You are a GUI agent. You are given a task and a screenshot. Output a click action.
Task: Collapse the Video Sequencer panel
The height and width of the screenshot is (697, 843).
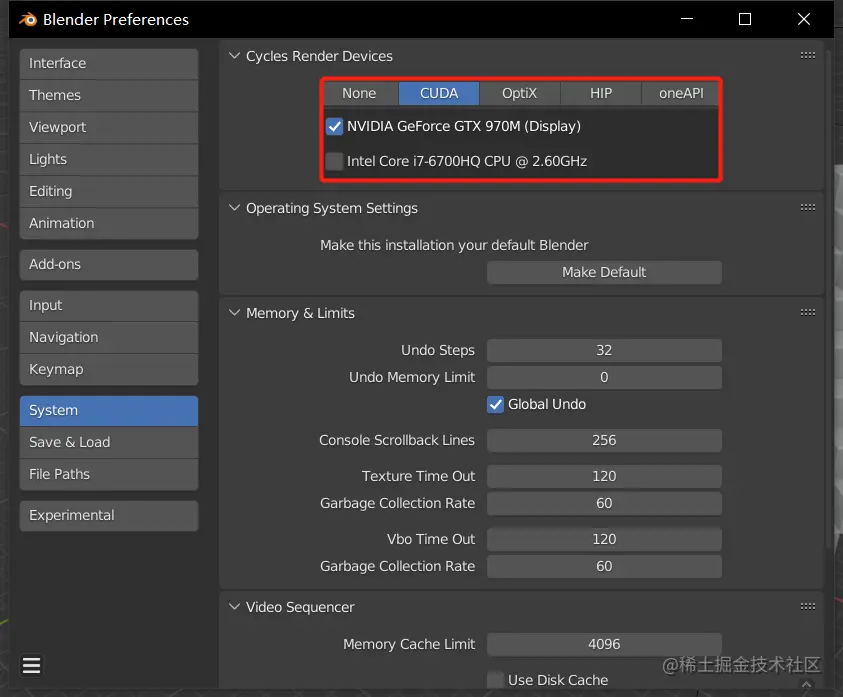click(x=234, y=607)
